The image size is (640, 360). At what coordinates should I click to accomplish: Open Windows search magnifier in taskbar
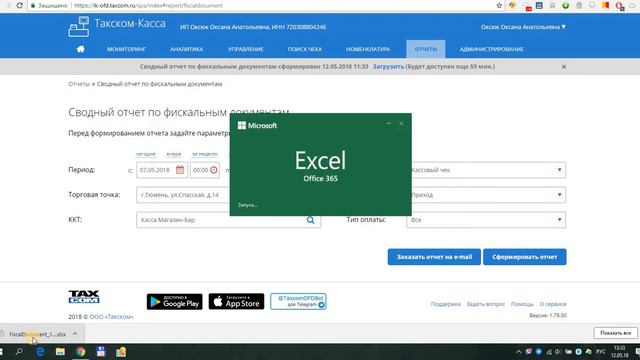click(19, 351)
